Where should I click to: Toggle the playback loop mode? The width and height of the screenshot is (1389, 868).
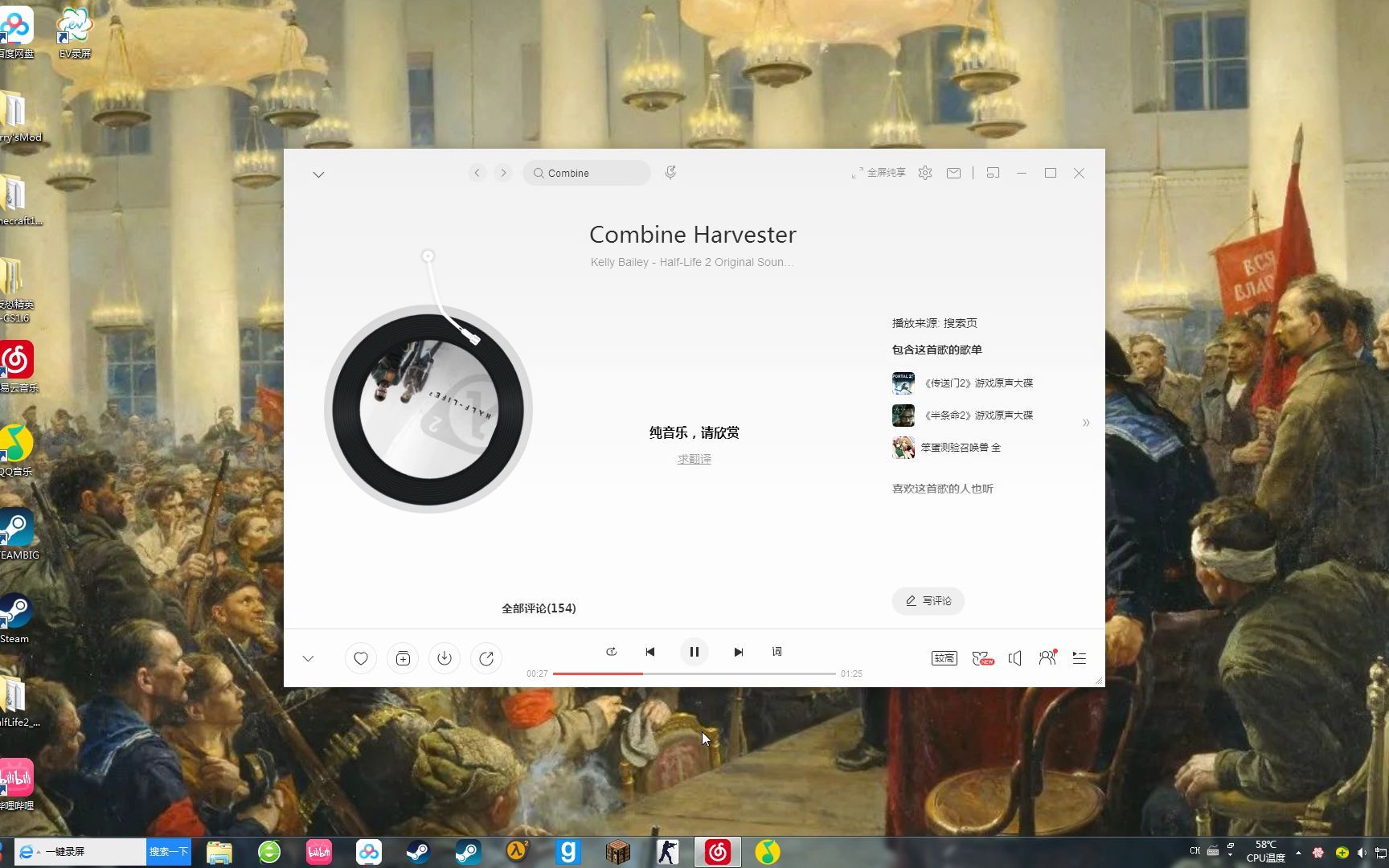point(611,652)
